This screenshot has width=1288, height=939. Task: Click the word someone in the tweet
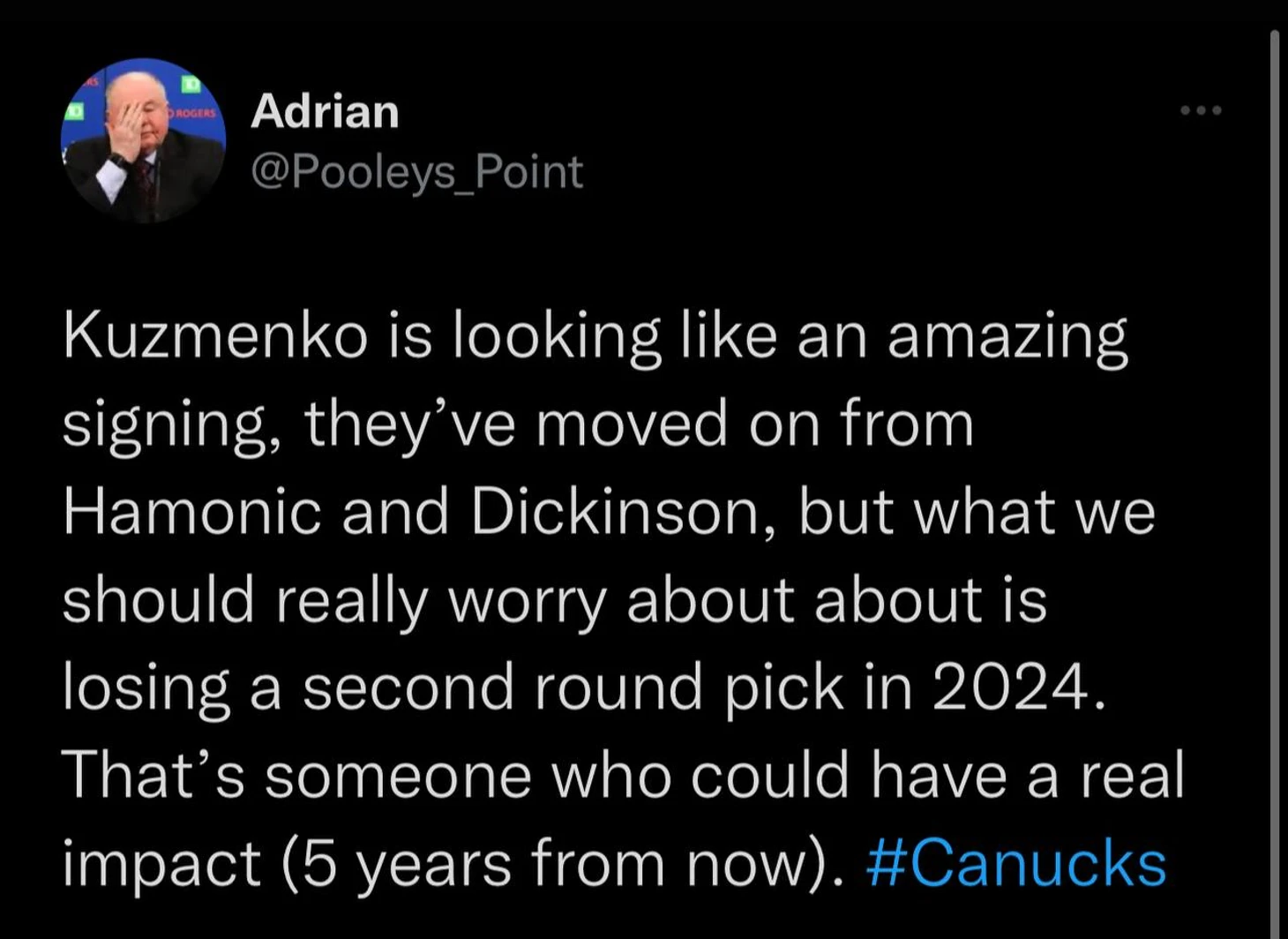tap(398, 776)
